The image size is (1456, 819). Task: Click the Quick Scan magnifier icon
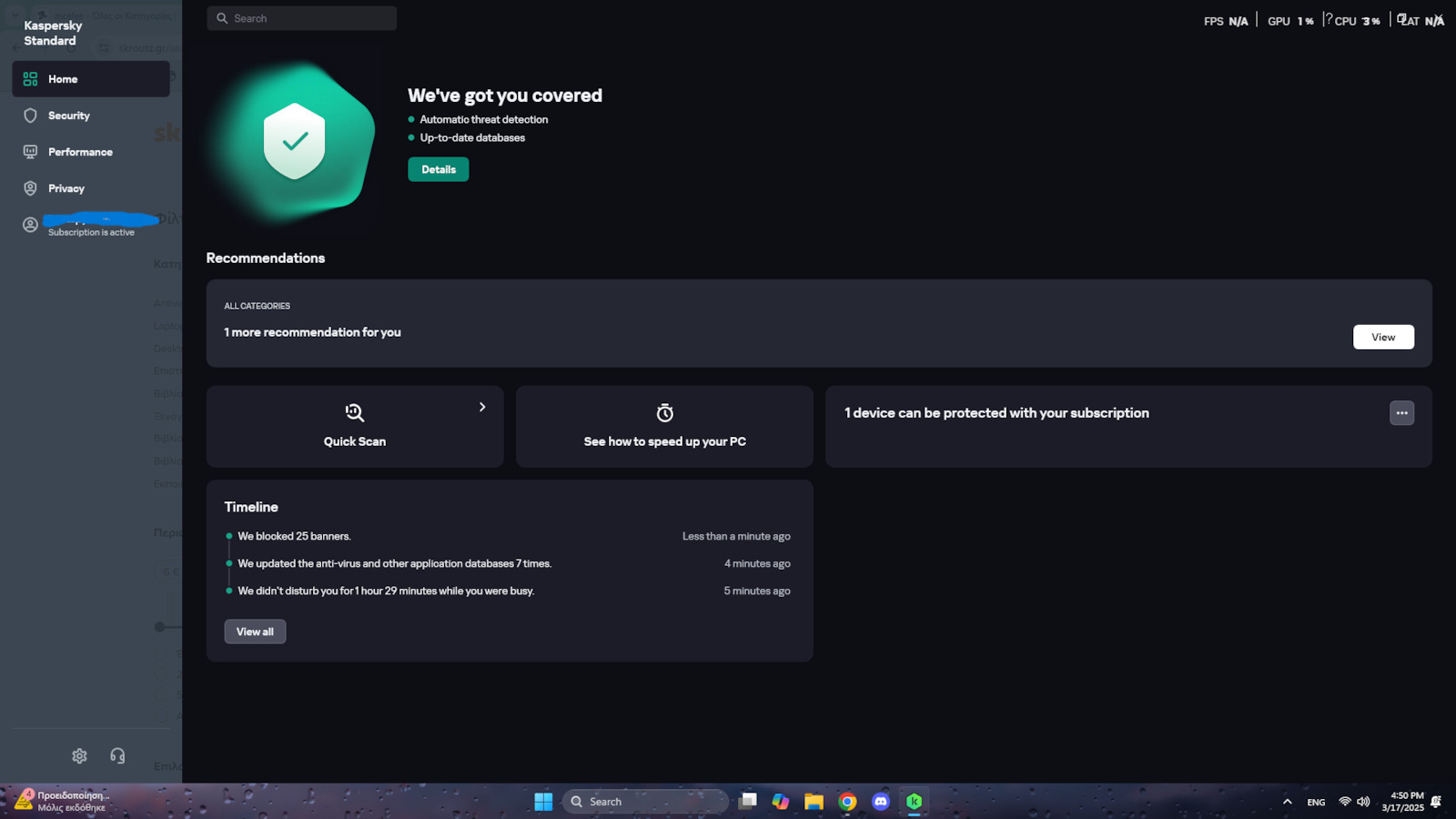355,412
